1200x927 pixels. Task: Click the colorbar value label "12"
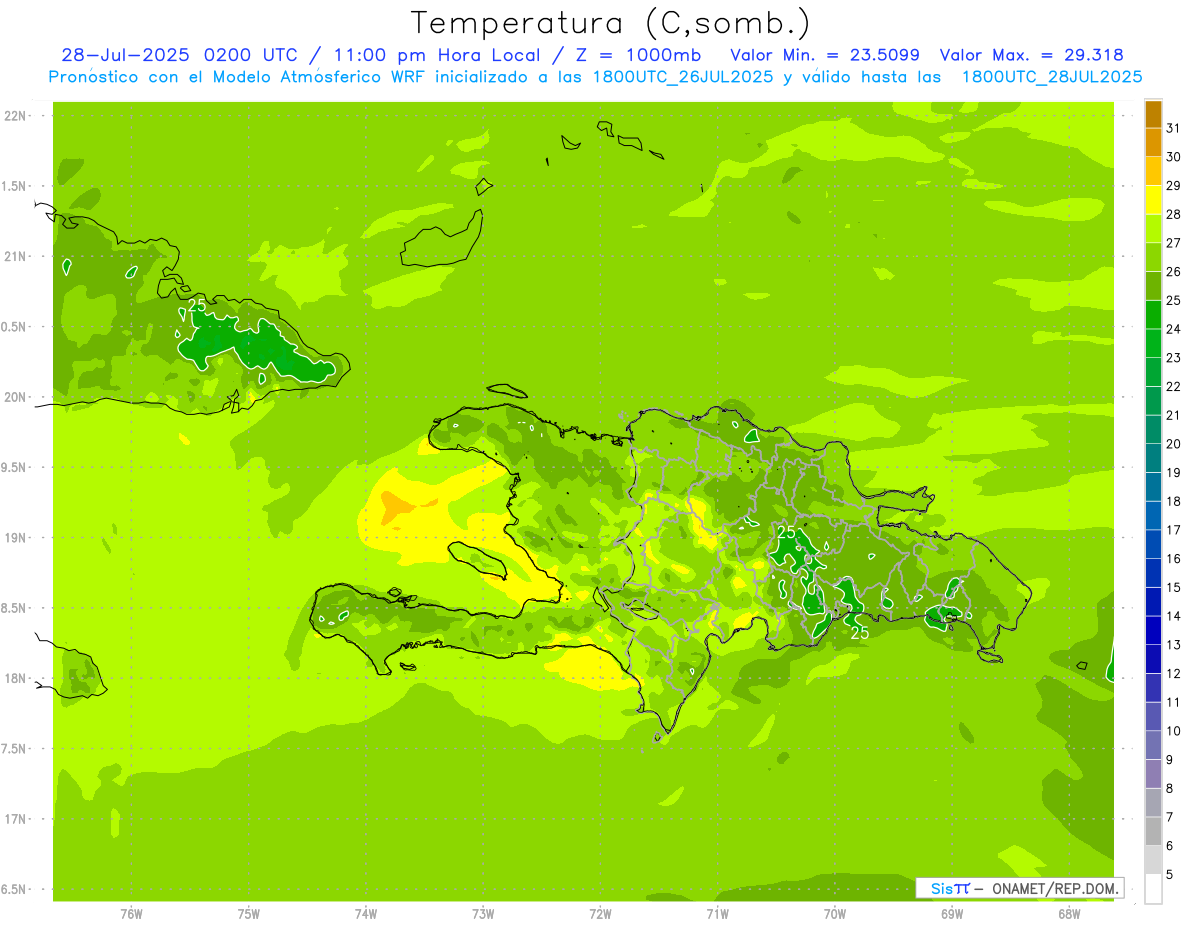(1173, 674)
